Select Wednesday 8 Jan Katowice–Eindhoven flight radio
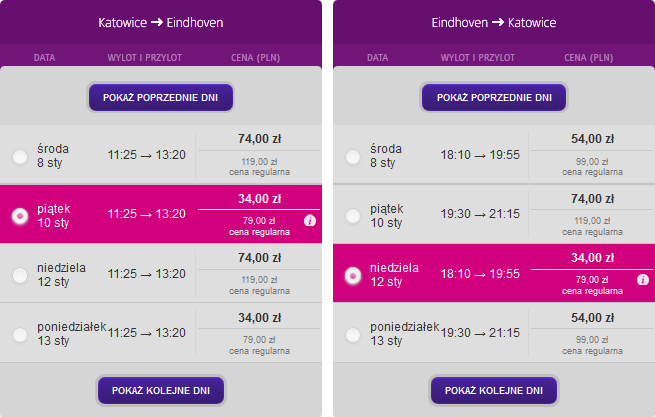The image size is (655, 417). click(20, 157)
